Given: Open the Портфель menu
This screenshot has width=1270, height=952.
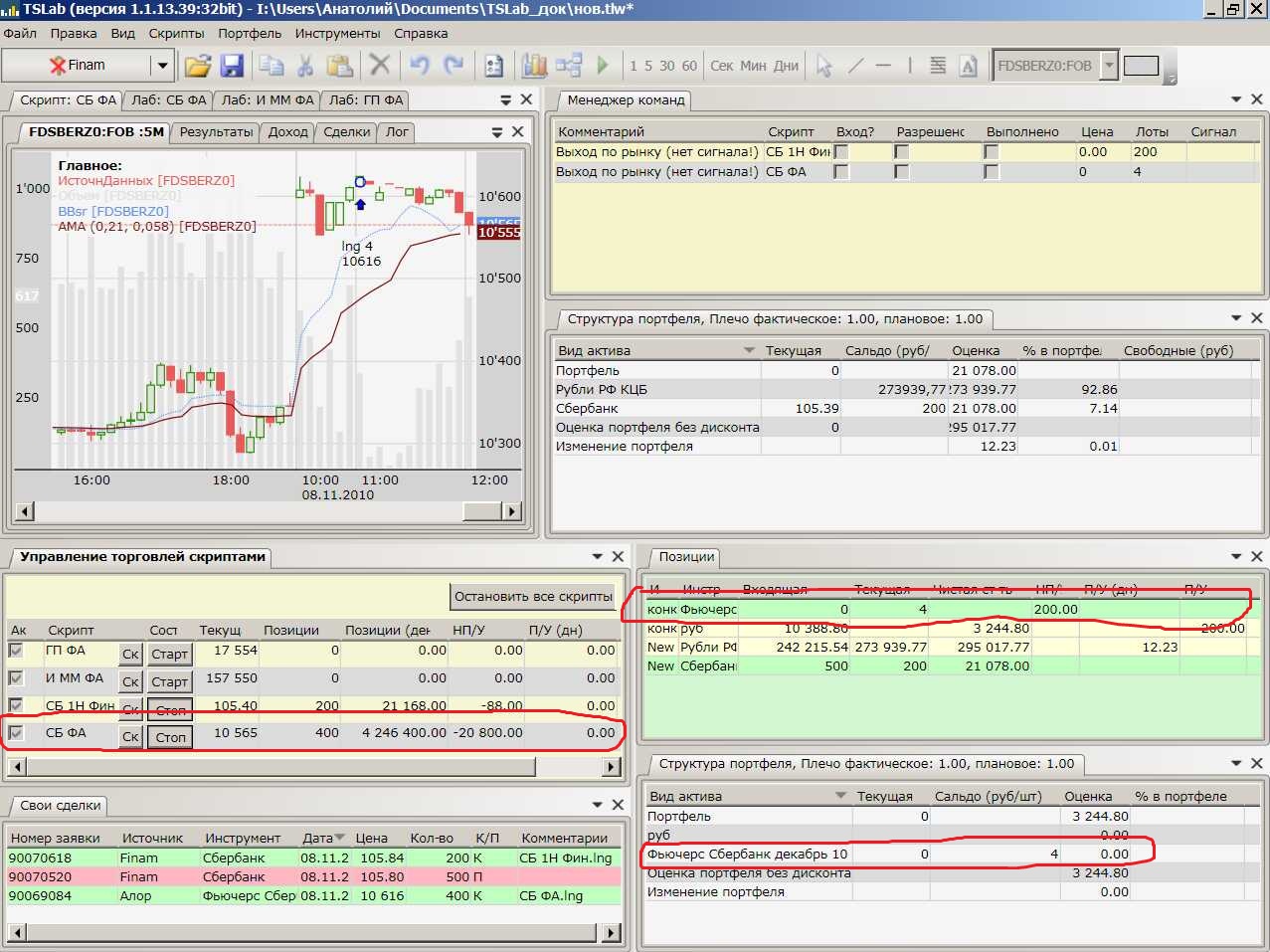Looking at the screenshot, I should [250, 33].
